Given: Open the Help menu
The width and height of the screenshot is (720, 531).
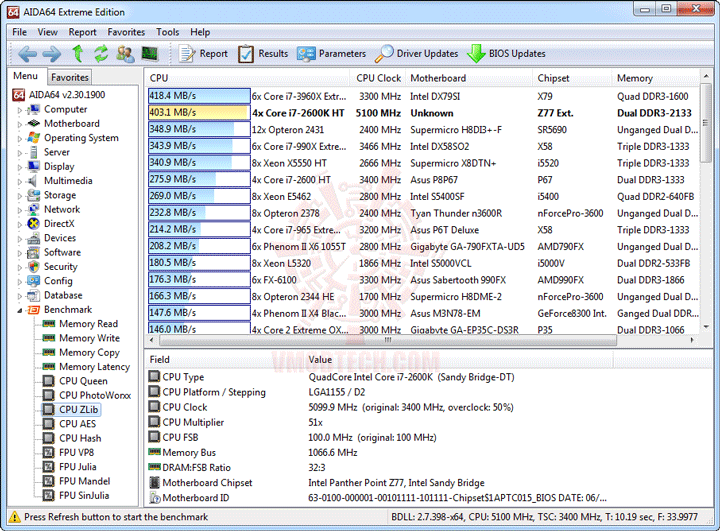Looking at the screenshot, I should 200,32.
